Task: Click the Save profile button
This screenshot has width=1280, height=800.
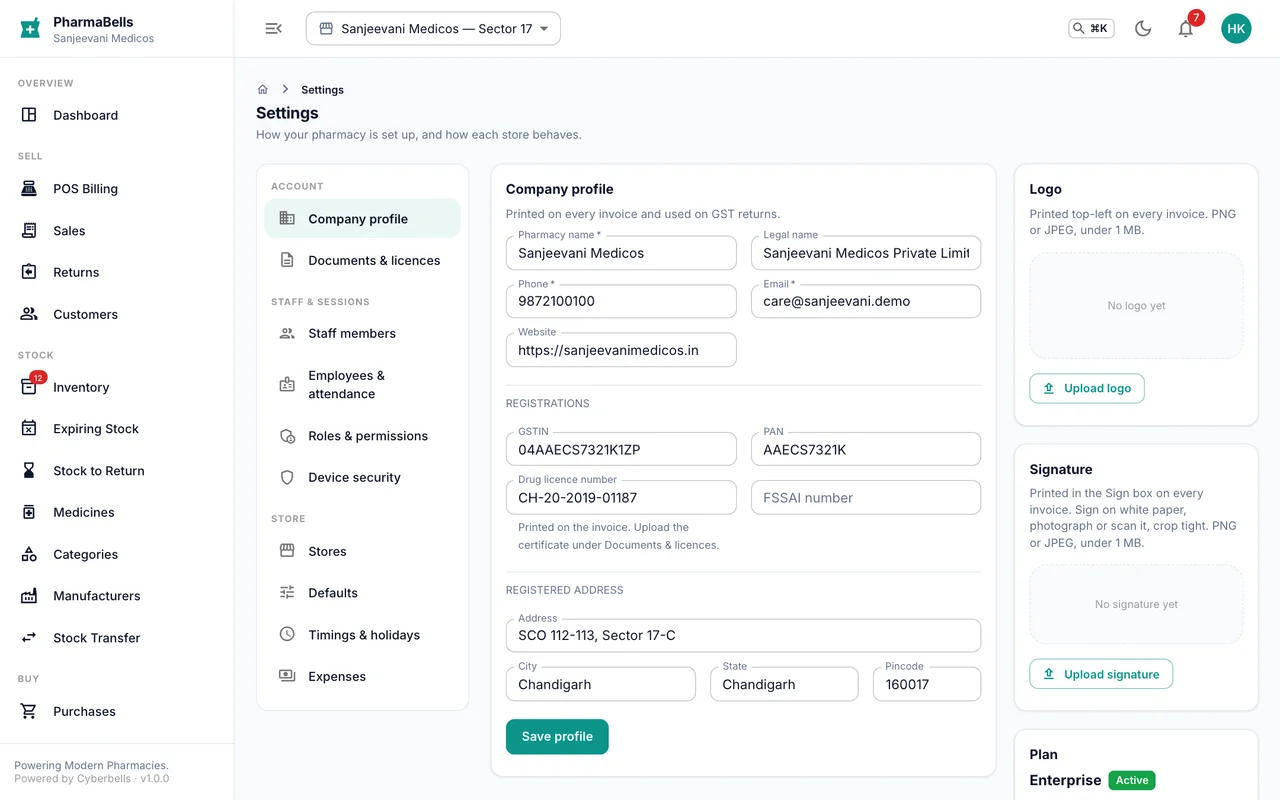Action: pos(557,736)
